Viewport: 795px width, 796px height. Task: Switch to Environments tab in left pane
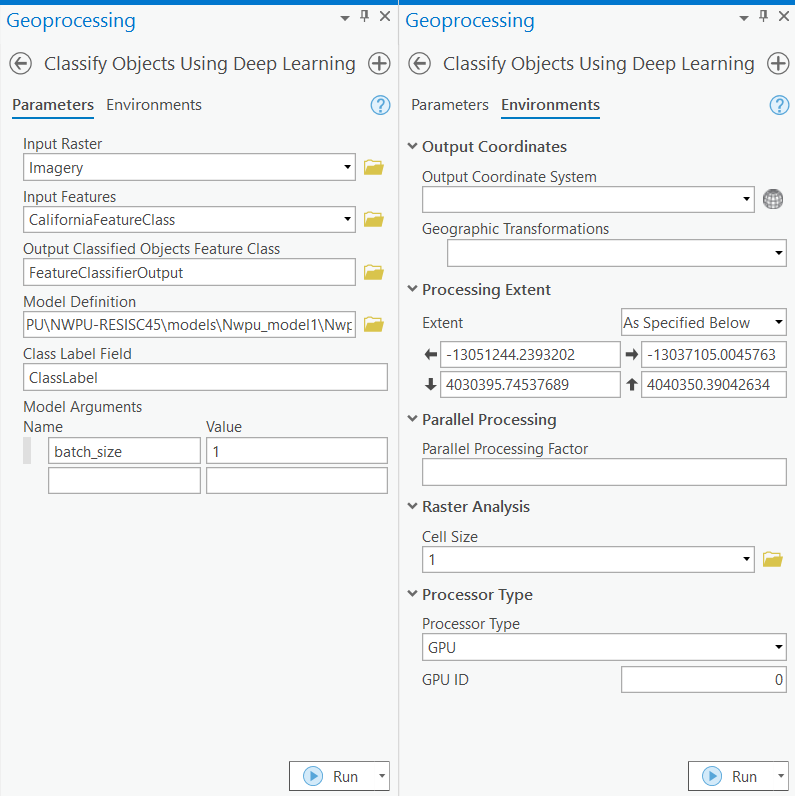pos(154,105)
